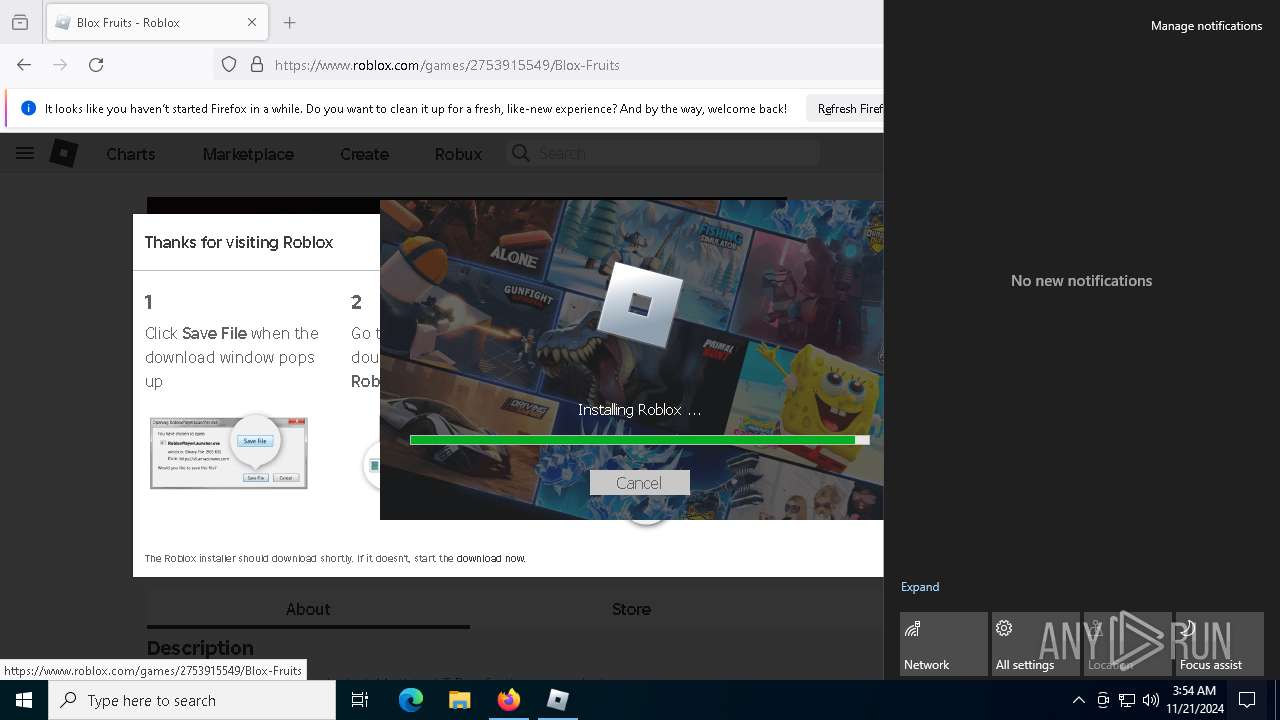Open the Robux menu item
This screenshot has height=720, width=1280.
tap(458, 154)
